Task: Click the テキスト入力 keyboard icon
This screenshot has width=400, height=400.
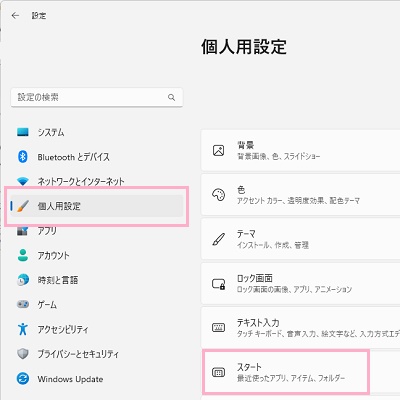Action: [218, 328]
